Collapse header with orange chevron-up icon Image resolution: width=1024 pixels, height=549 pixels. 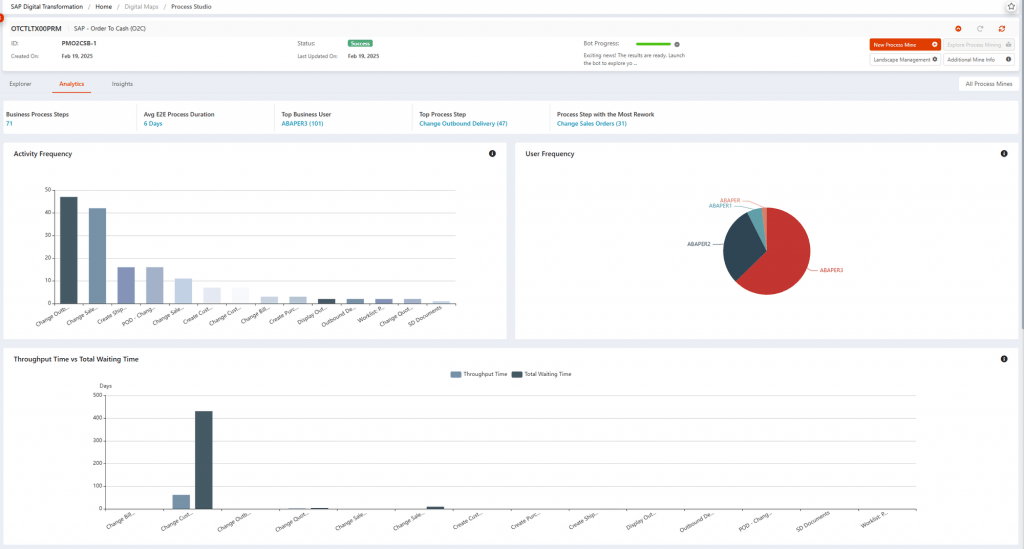(958, 29)
